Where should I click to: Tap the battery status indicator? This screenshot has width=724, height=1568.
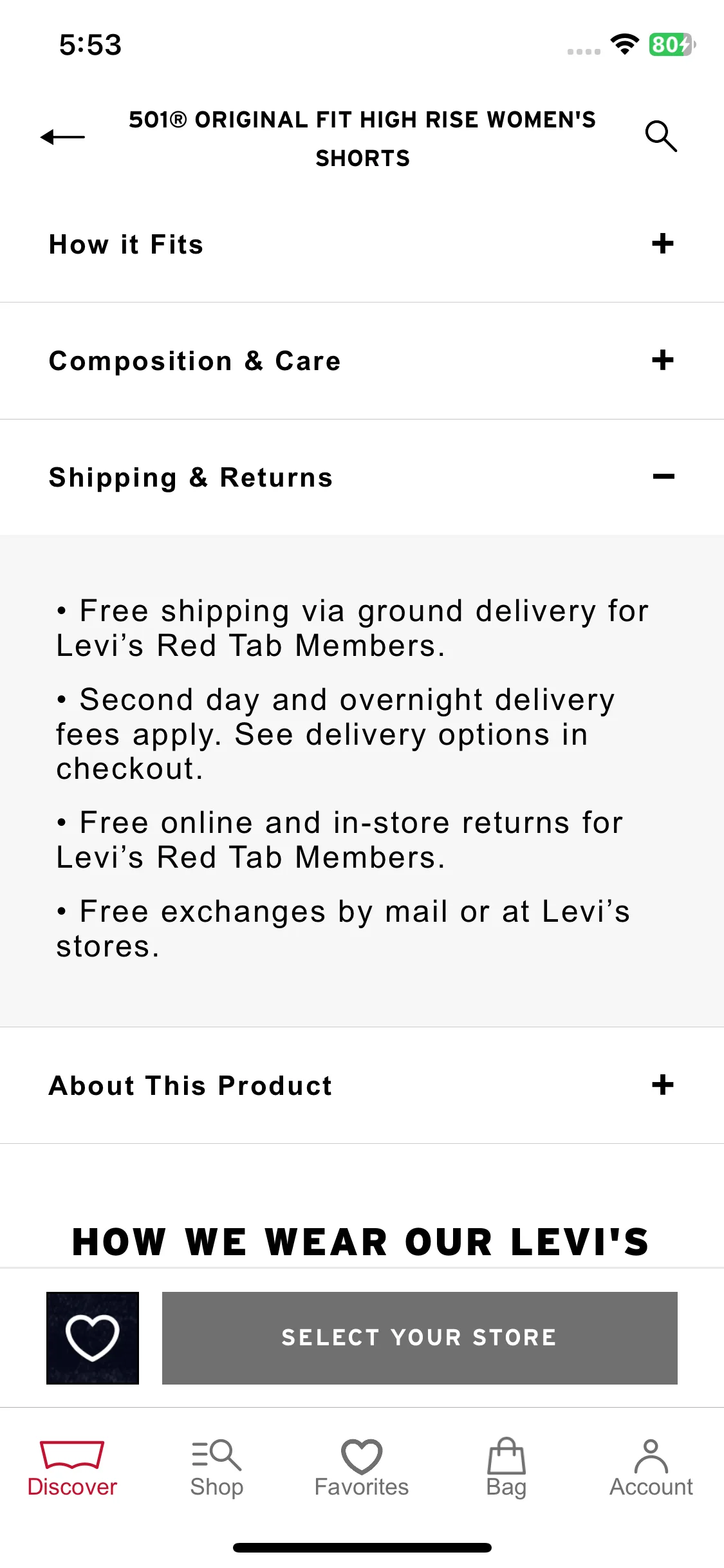tap(671, 44)
